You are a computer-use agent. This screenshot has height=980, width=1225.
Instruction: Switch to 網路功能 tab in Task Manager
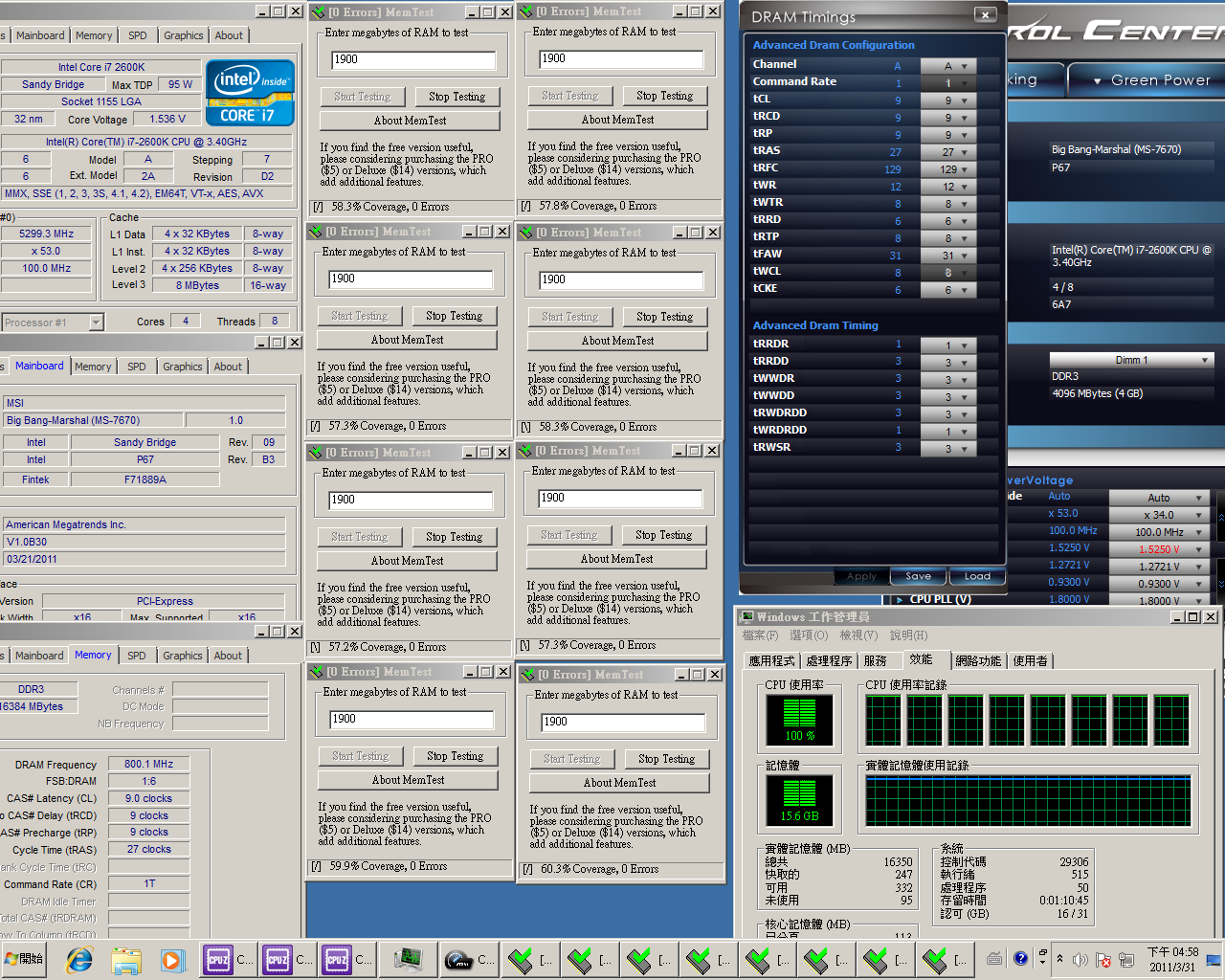(x=978, y=661)
